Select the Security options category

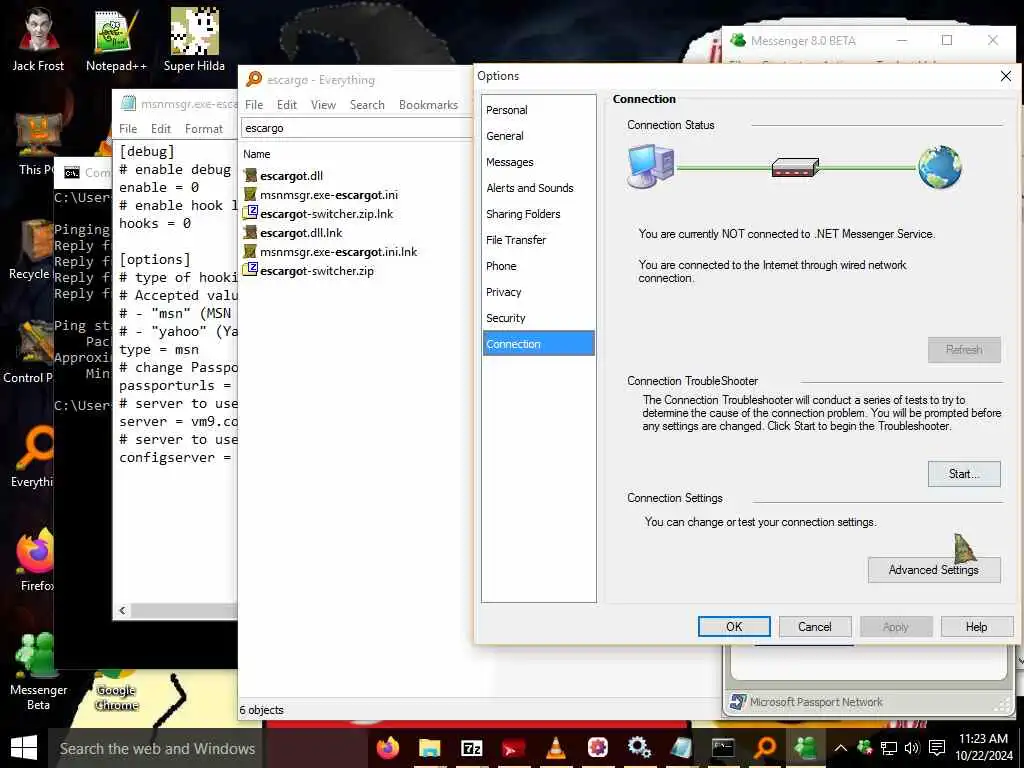point(539,318)
